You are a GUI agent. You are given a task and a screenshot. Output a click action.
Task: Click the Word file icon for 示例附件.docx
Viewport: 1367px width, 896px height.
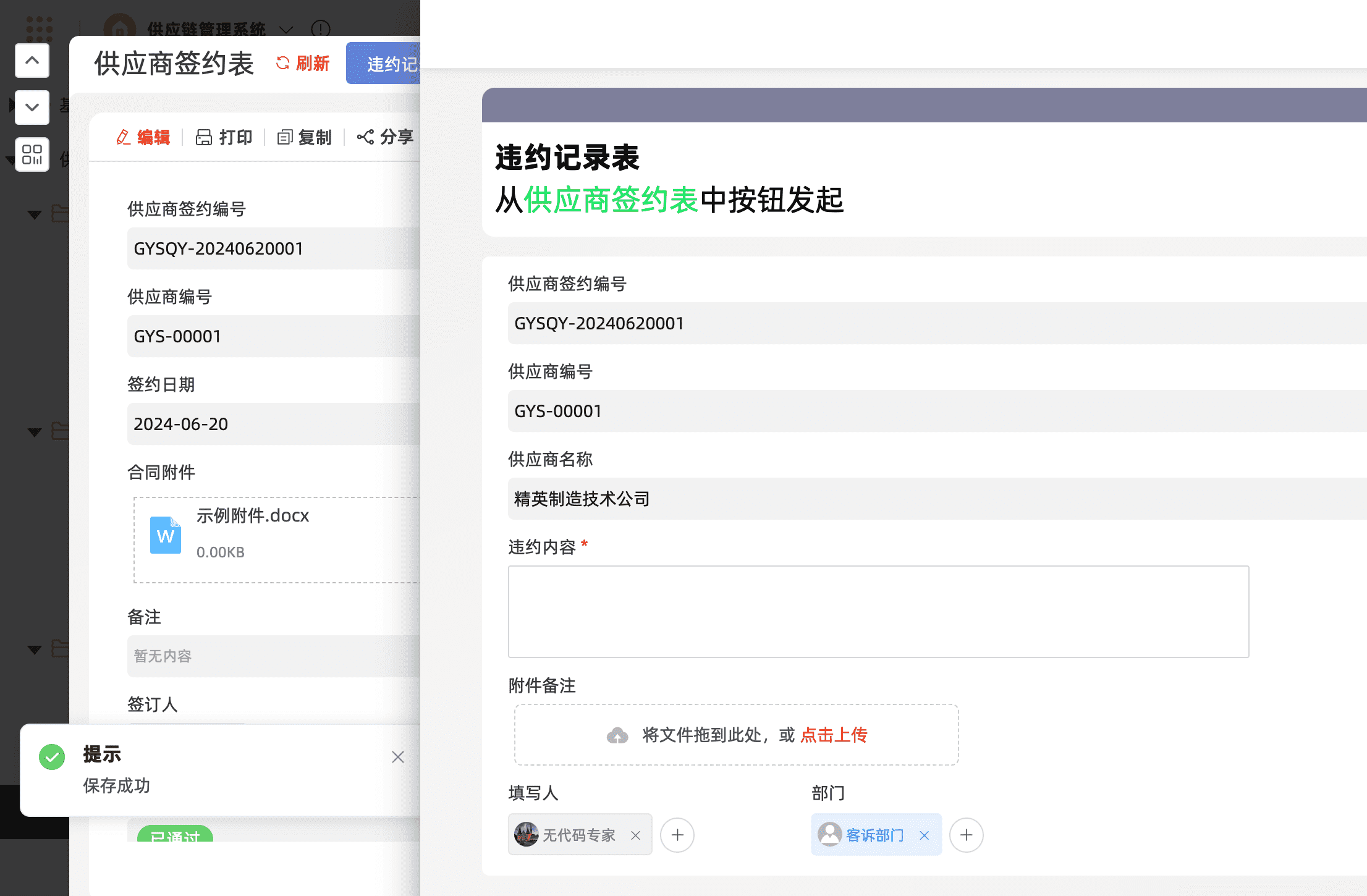[x=166, y=535]
